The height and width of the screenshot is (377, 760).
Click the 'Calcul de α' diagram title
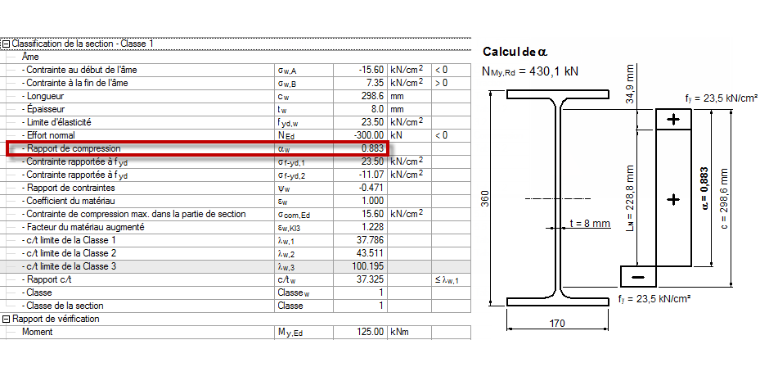[x=514, y=52]
